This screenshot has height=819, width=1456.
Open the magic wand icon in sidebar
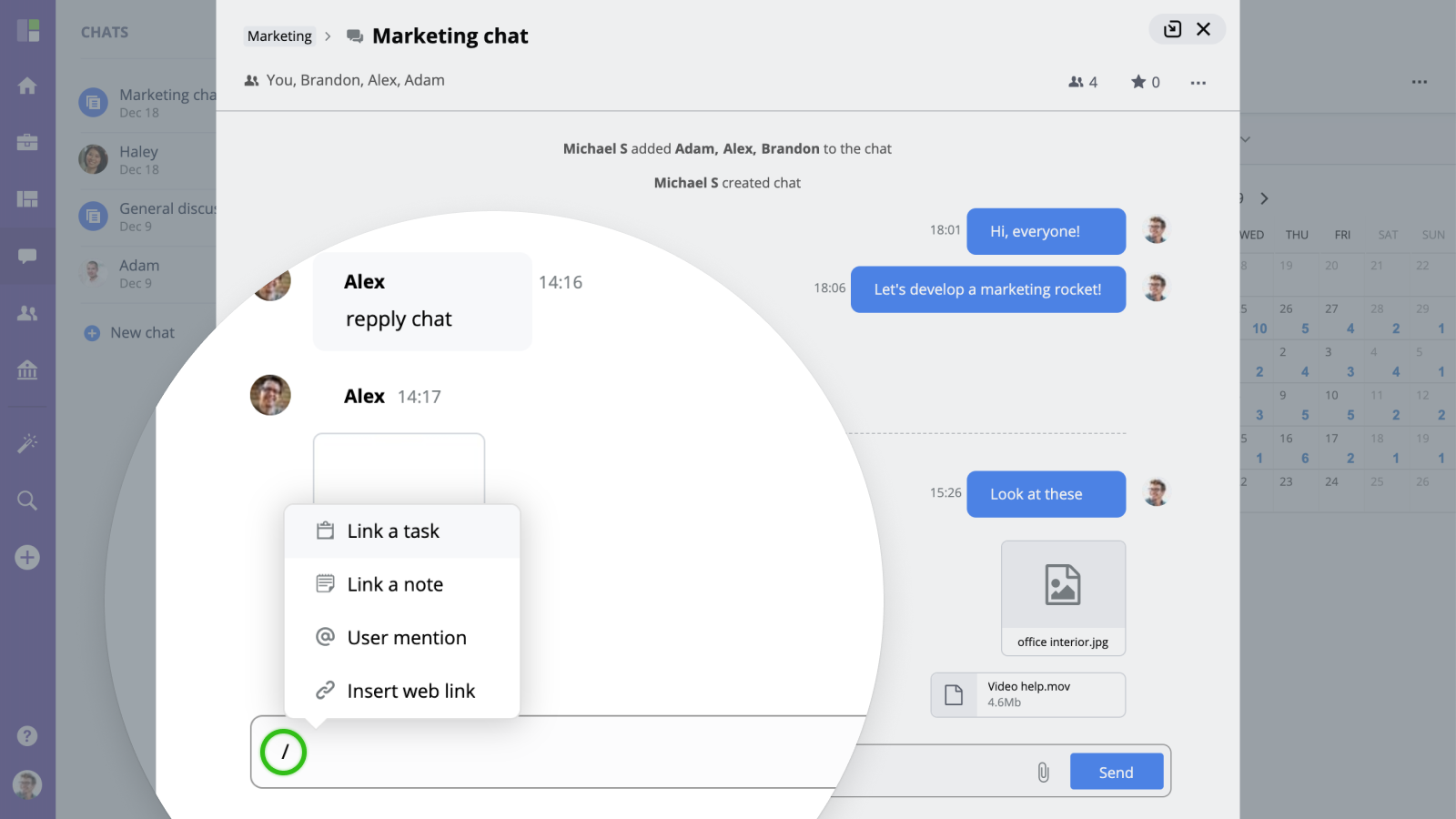tap(27, 443)
